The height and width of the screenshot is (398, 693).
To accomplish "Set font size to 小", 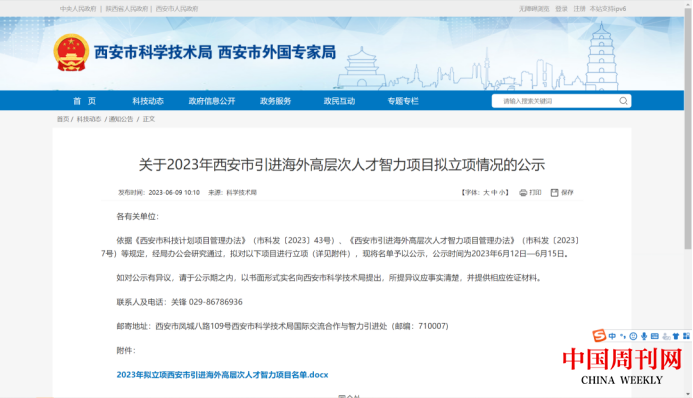I will click(x=503, y=193).
